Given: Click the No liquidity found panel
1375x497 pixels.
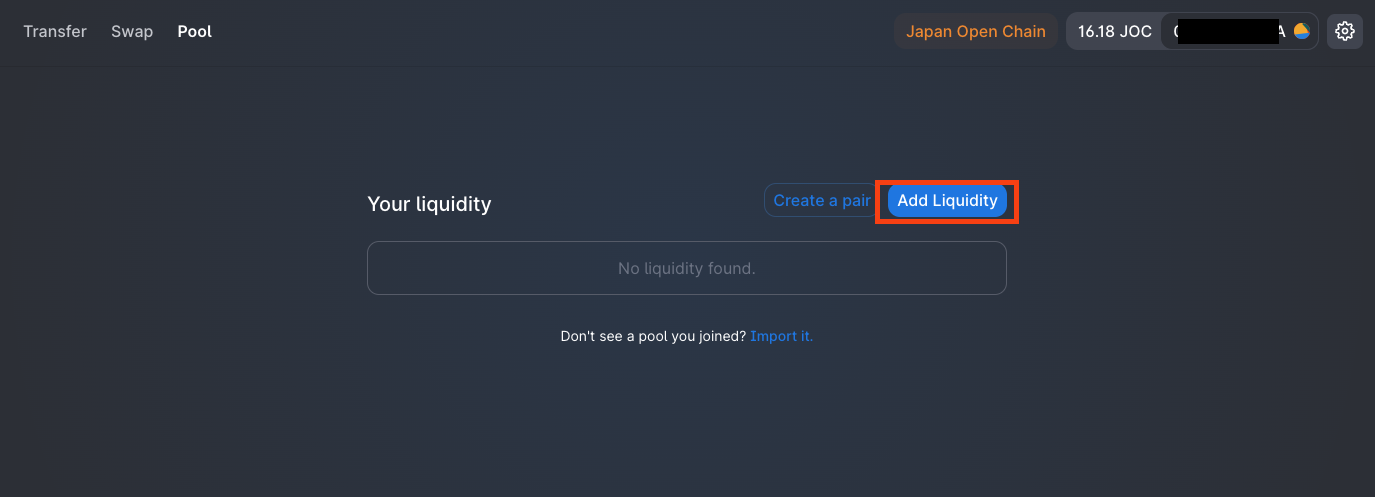Looking at the screenshot, I should [687, 268].
